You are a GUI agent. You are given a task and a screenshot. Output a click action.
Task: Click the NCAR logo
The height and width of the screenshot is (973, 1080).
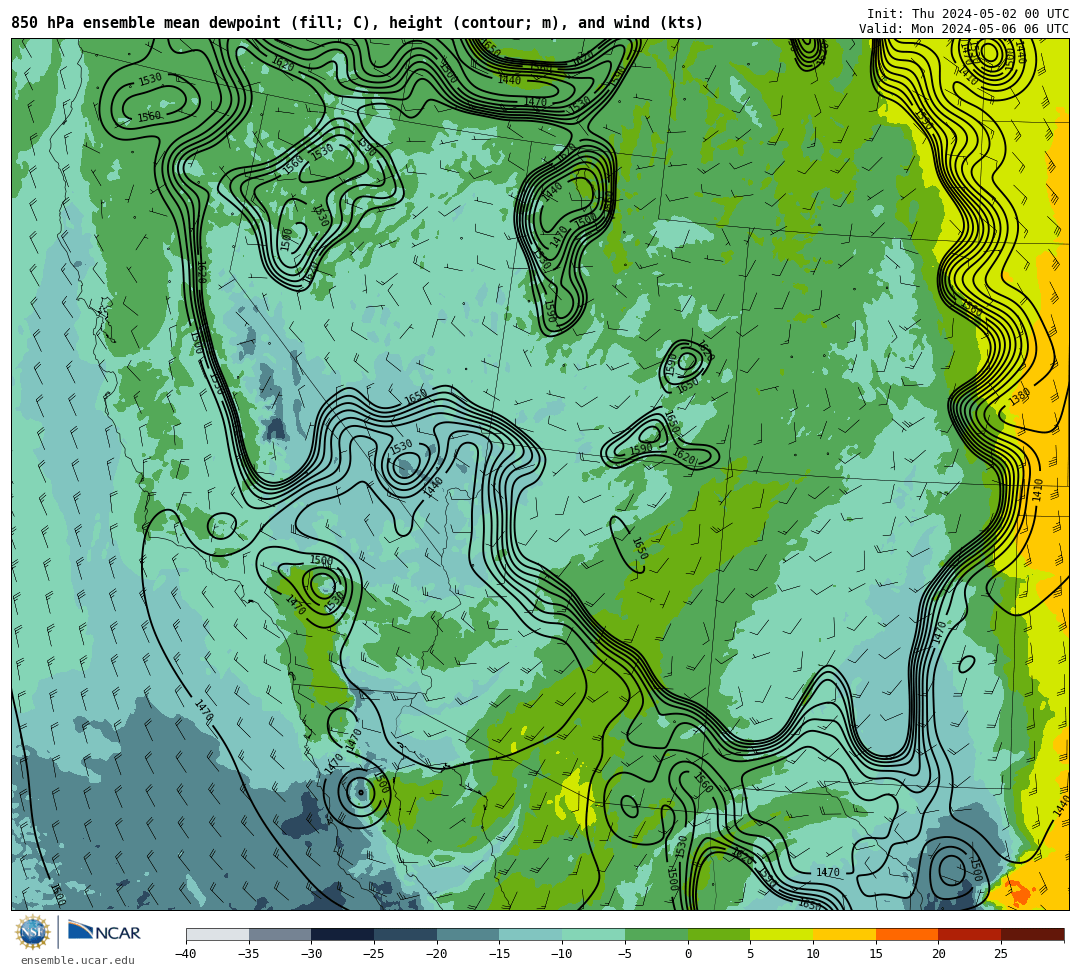[105, 932]
